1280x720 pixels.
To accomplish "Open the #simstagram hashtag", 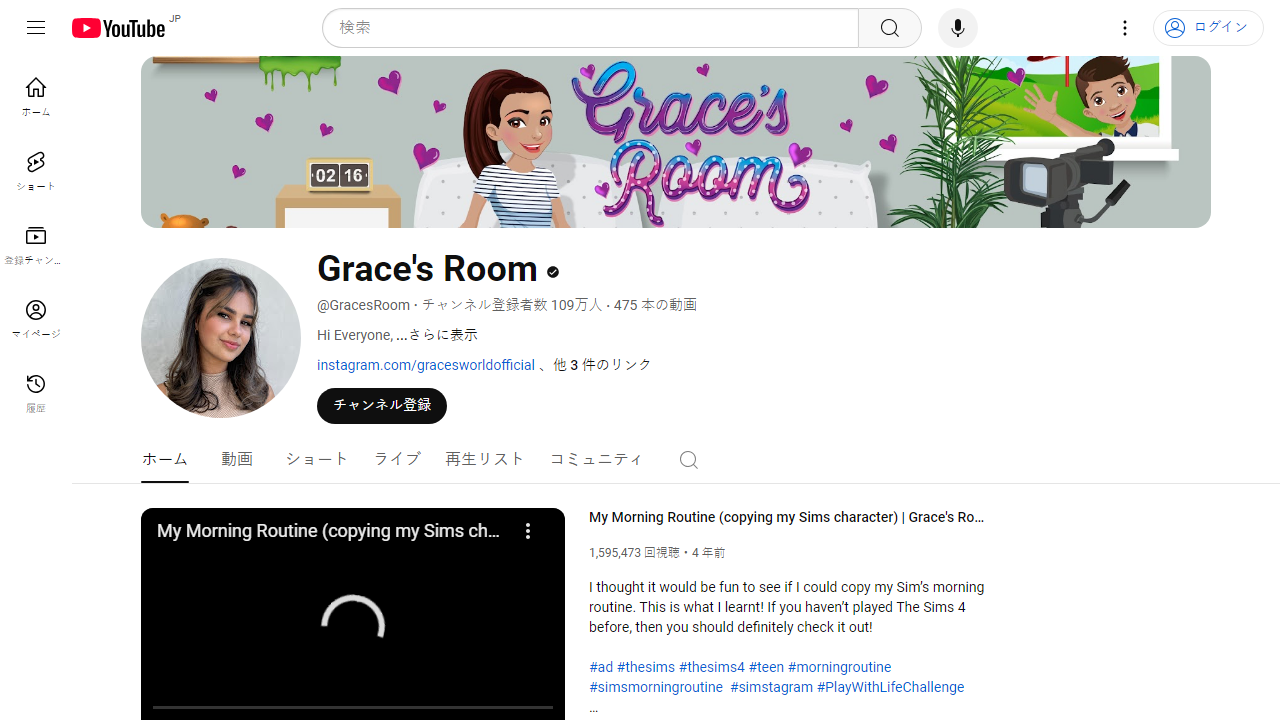I will (771, 687).
